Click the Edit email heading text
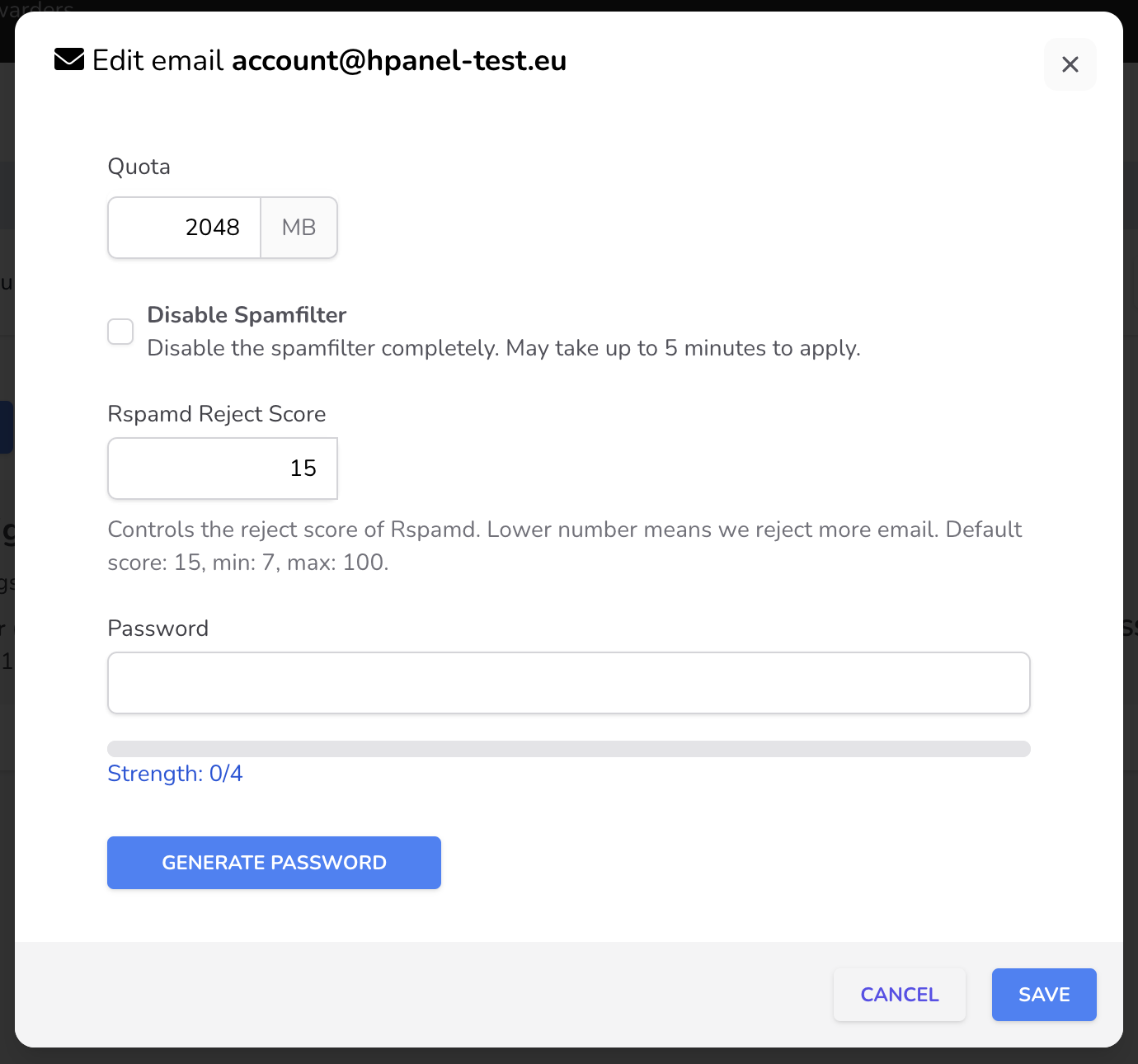Screen dimensions: 1138x1064 coord(158,61)
